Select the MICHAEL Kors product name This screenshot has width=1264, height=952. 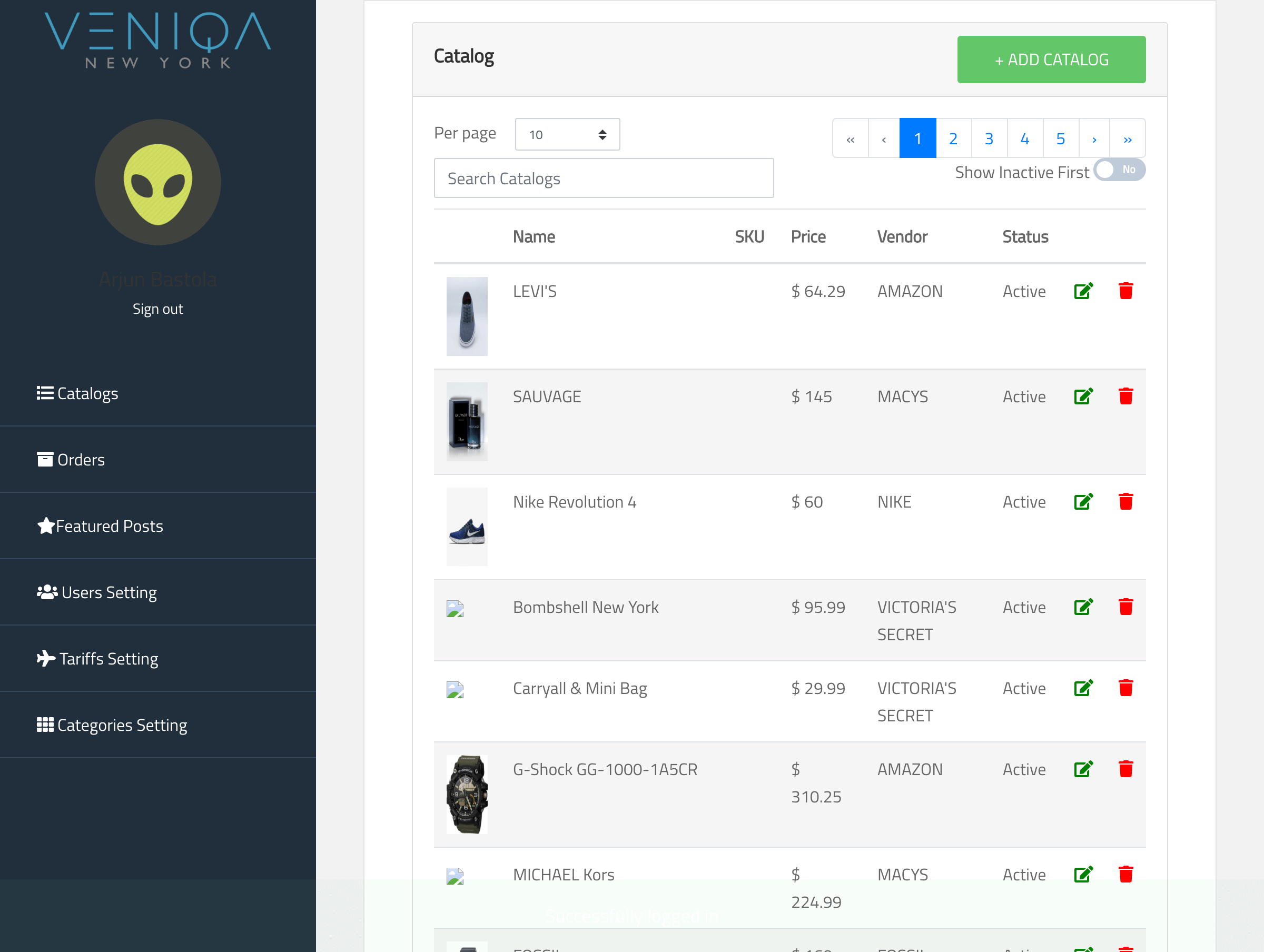pos(564,874)
